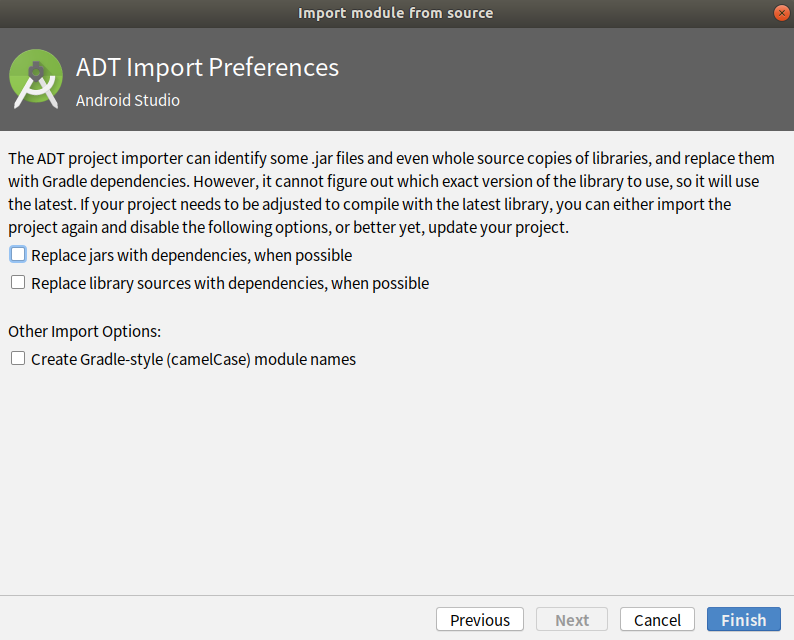
Task: Cancel the module import
Action: pyautogui.click(x=657, y=620)
